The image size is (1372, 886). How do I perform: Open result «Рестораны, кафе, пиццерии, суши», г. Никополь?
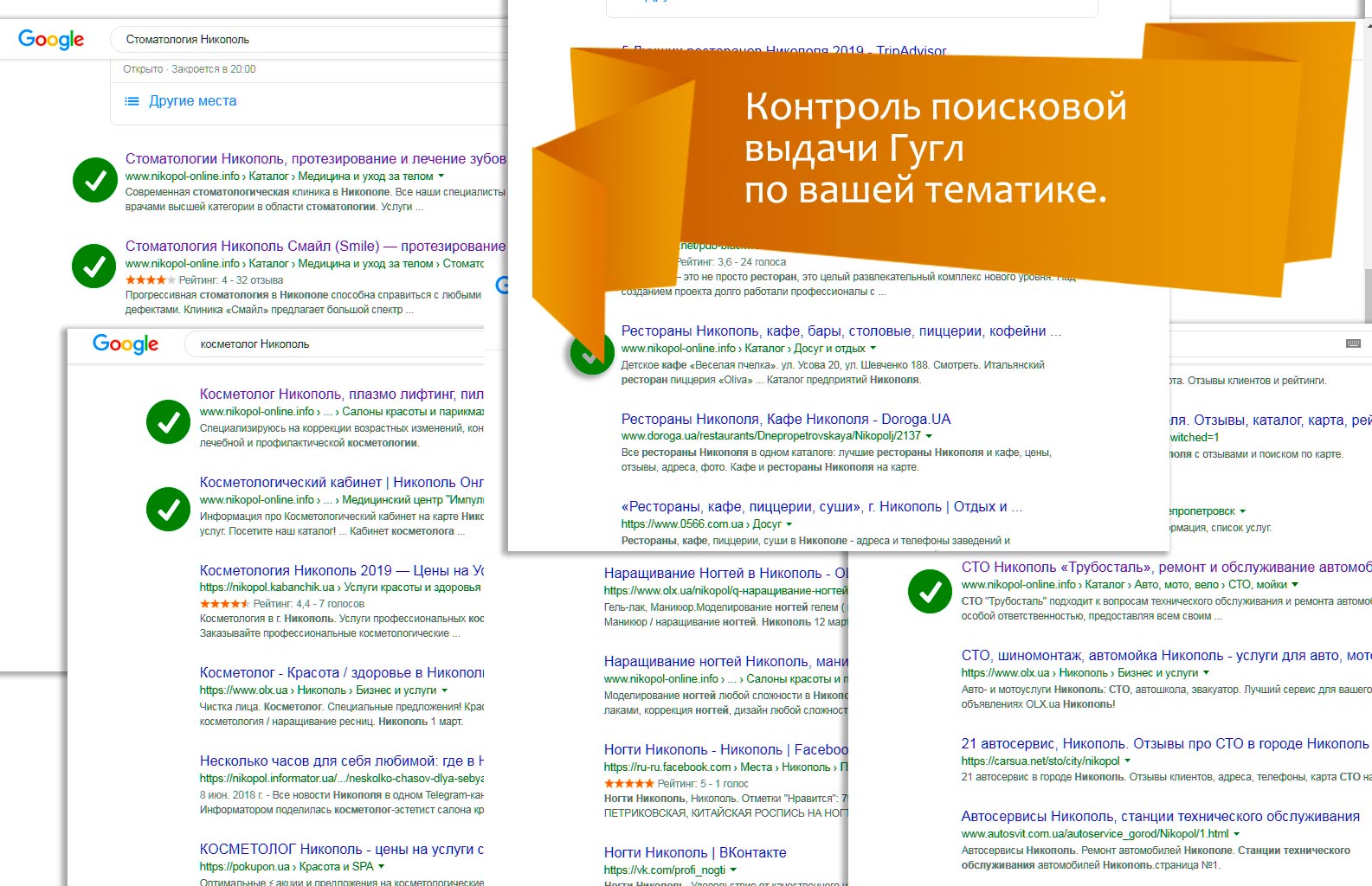point(821,506)
